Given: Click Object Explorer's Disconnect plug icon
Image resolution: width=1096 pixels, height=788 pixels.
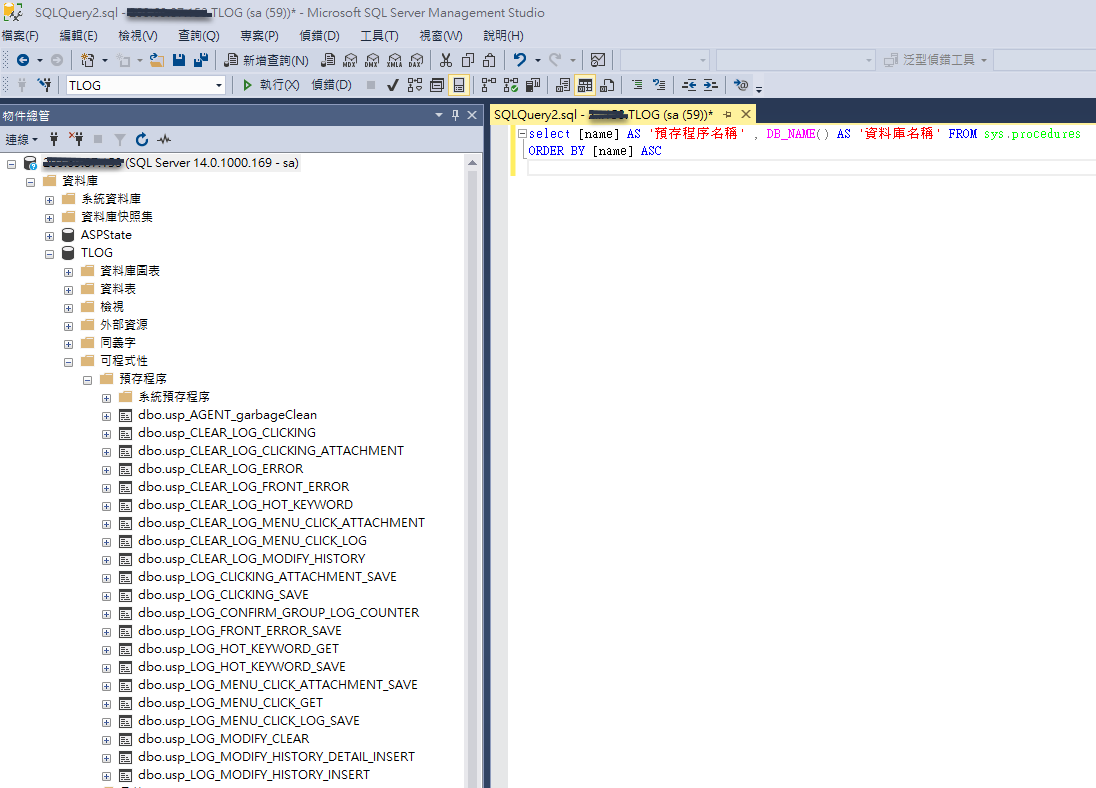Looking at the screenshot, I should pyautogui.click(x=75, y=139).
